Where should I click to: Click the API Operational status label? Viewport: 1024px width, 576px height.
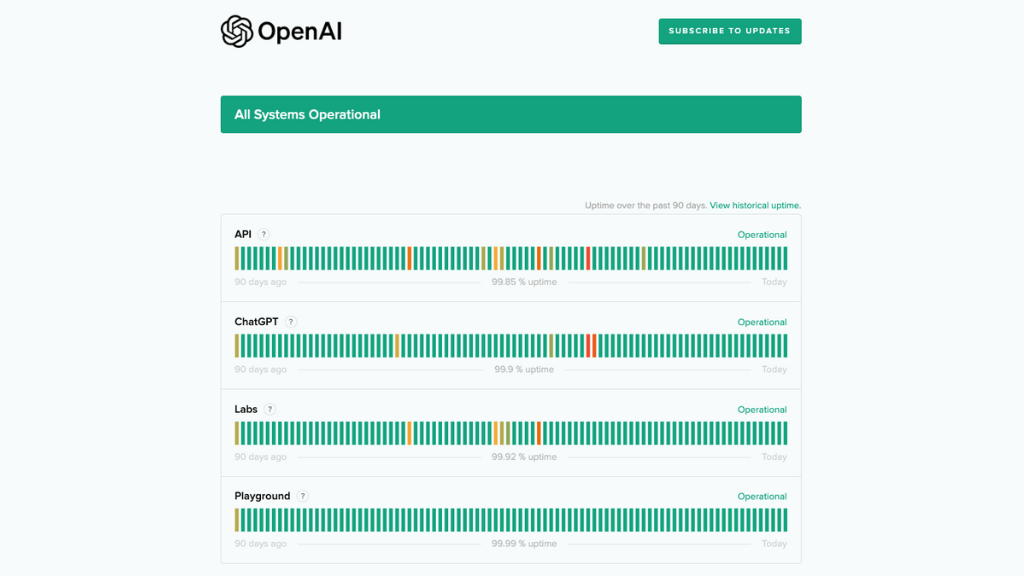(762, 235)
